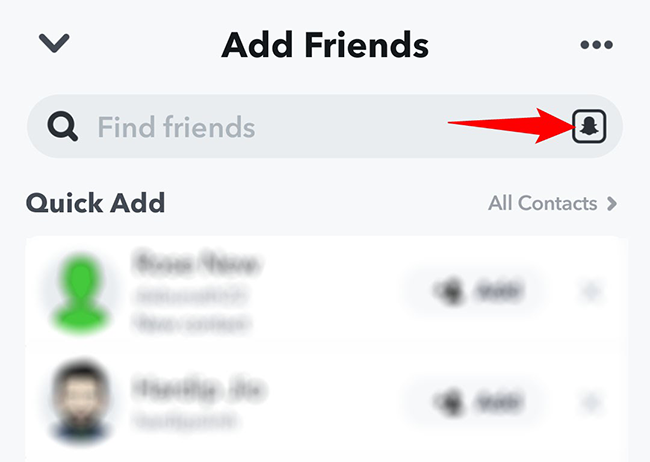Viewport: 650px width, 462px height.
Task: Collapse the Add Friends screen with down chevron
Action: click(54, 43)
